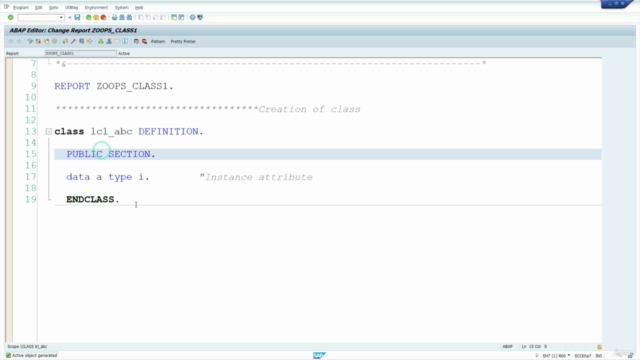Open the System menu

coord(121,7)
